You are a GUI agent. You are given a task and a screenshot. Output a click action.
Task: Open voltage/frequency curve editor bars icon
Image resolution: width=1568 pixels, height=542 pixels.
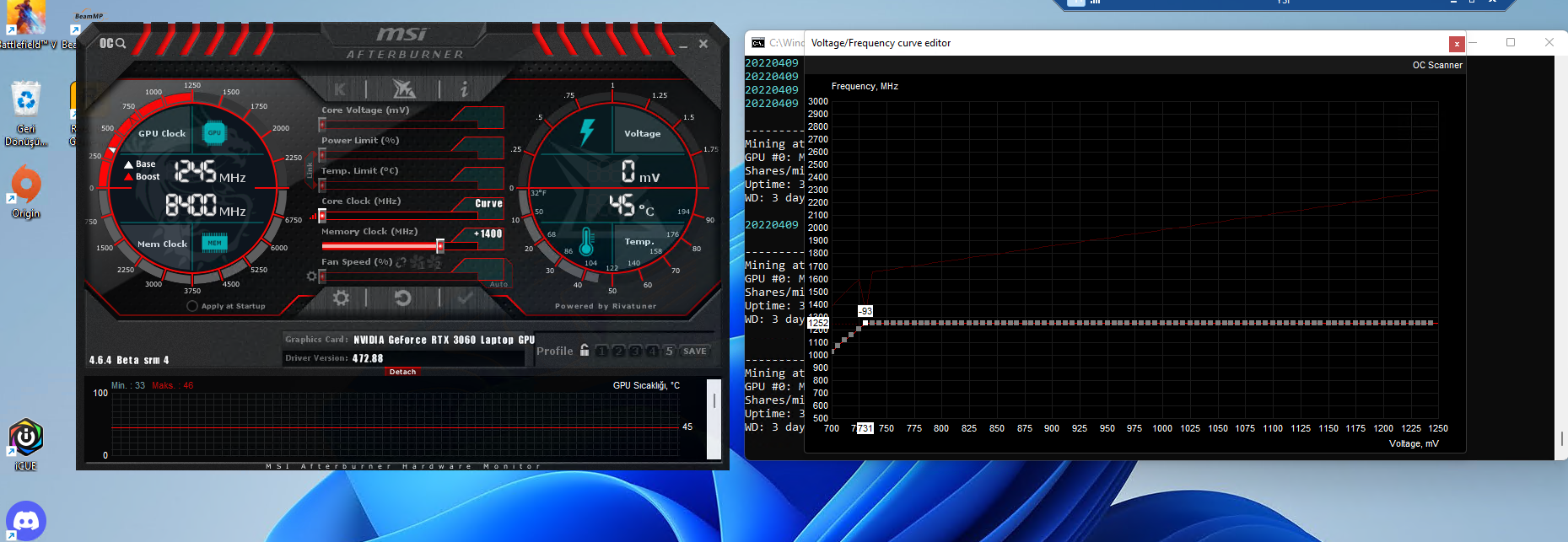pos(313,217)
